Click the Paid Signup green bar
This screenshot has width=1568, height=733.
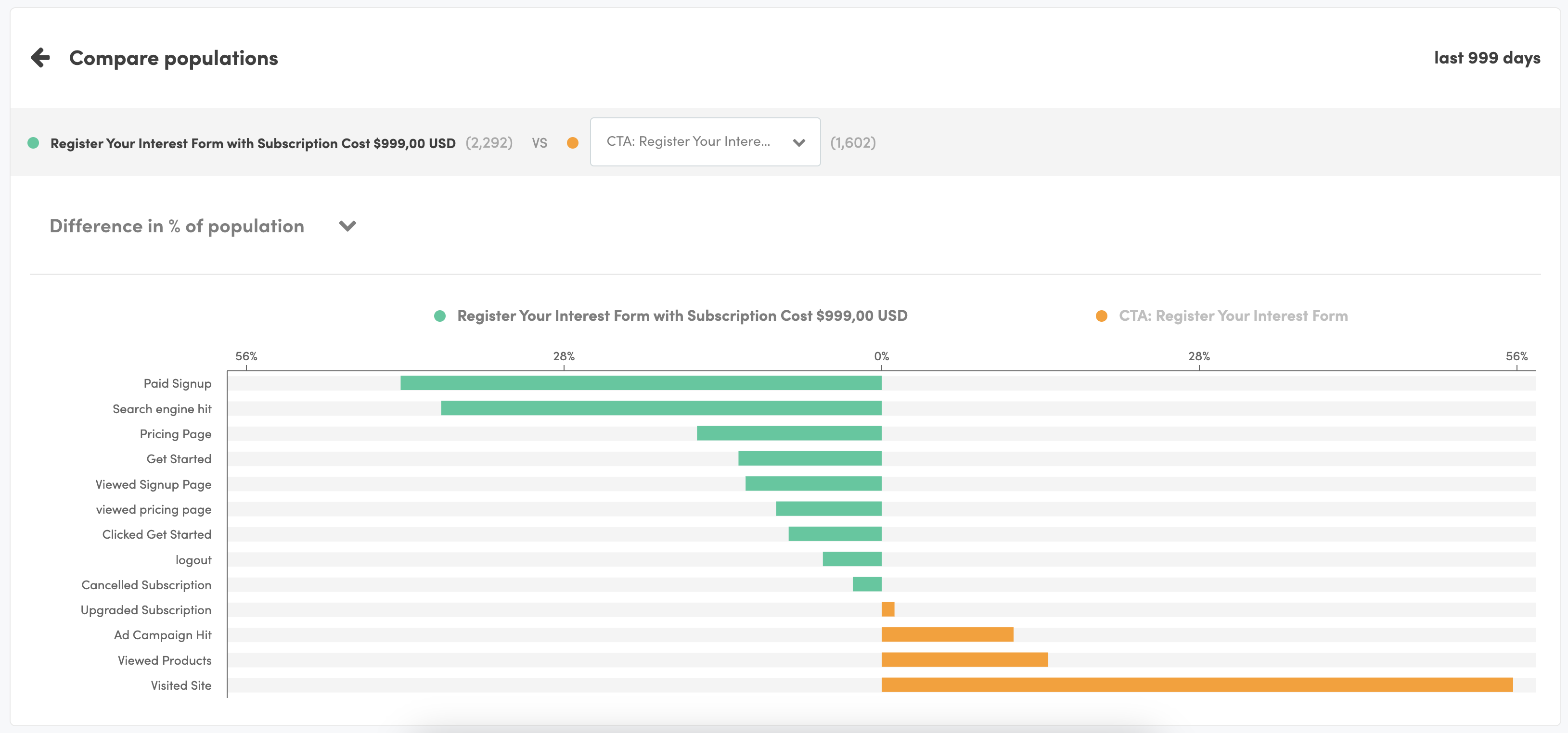pos(641,383)
